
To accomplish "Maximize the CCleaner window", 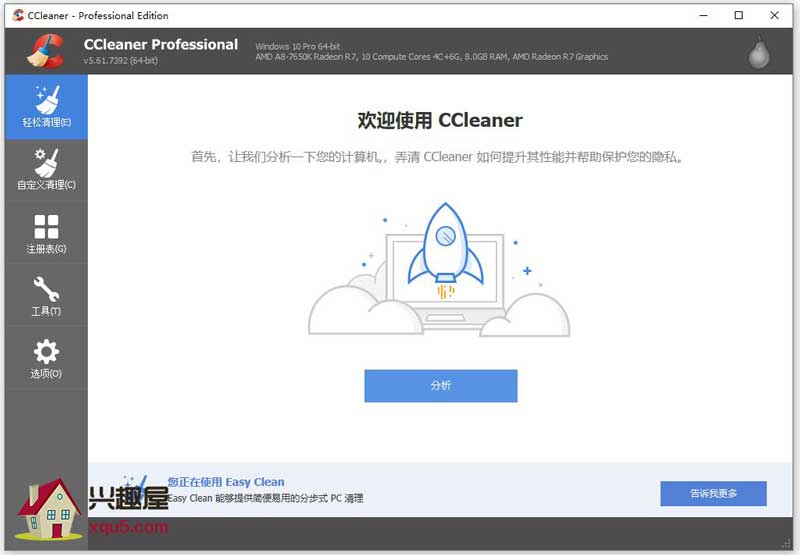I will pos(738,15).
